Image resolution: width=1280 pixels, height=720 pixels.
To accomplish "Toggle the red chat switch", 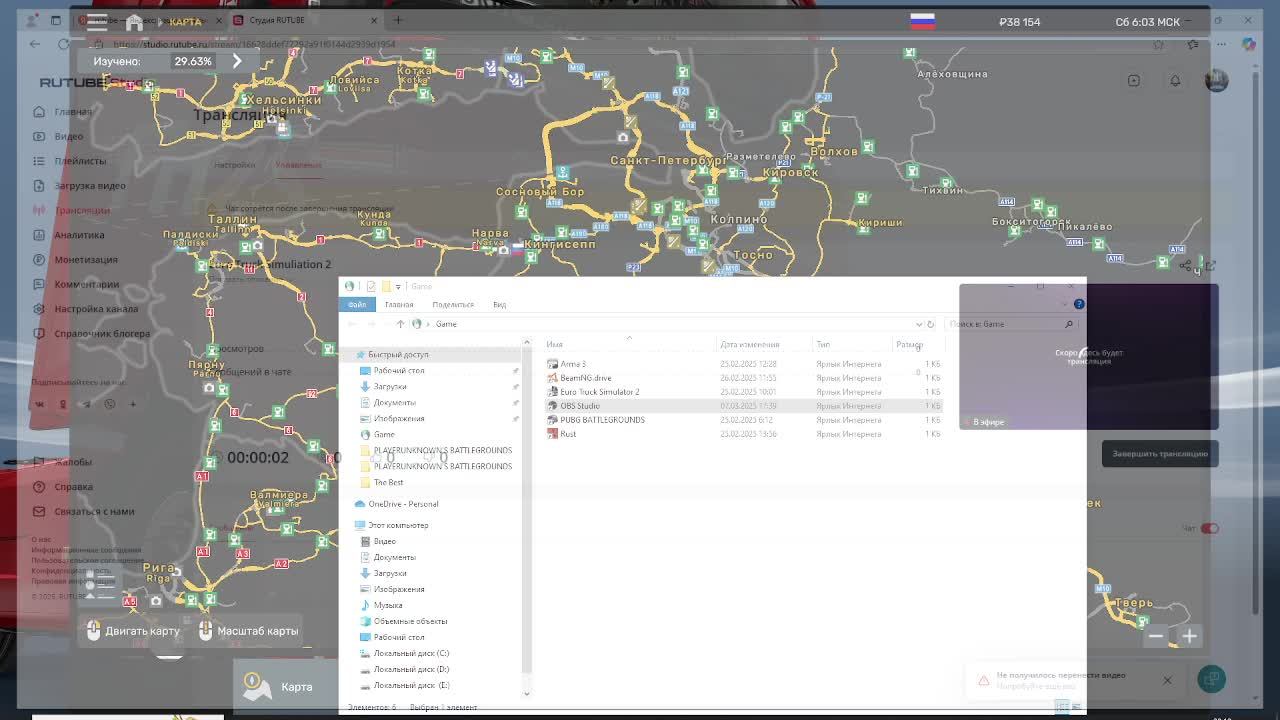I will [1210, 528].
